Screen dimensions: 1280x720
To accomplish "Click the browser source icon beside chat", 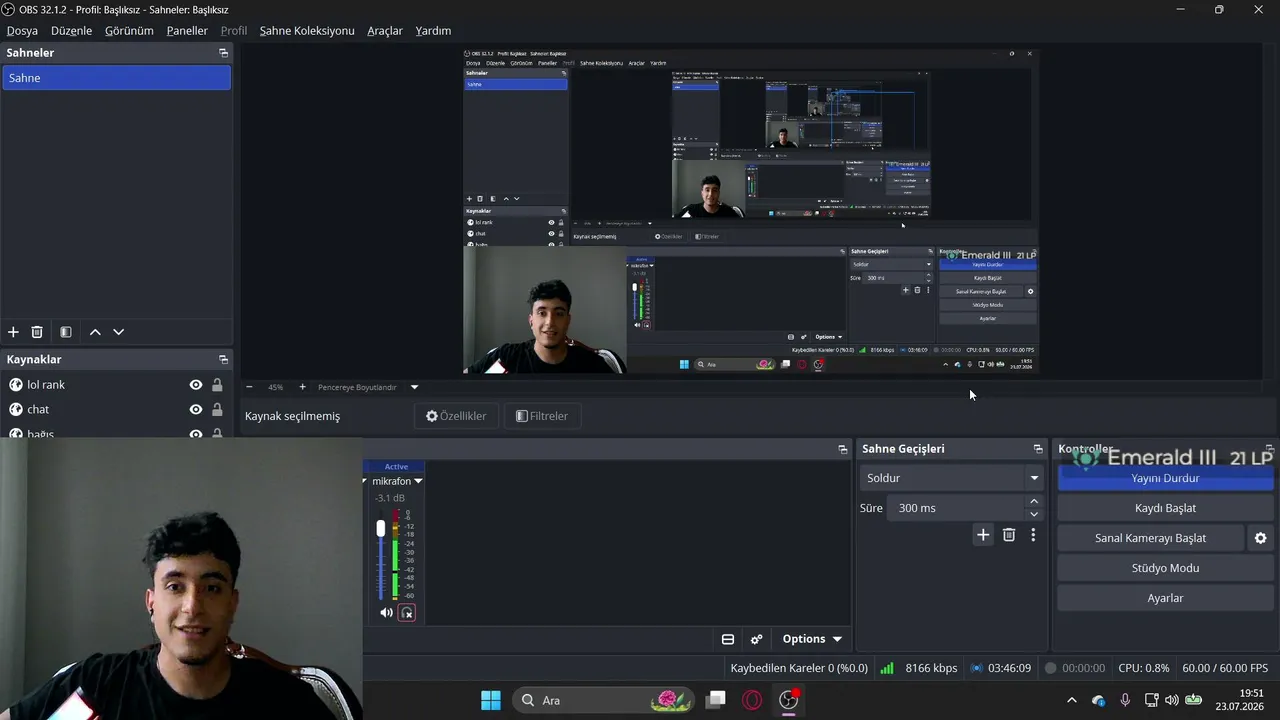I will (x=16, y=409).
